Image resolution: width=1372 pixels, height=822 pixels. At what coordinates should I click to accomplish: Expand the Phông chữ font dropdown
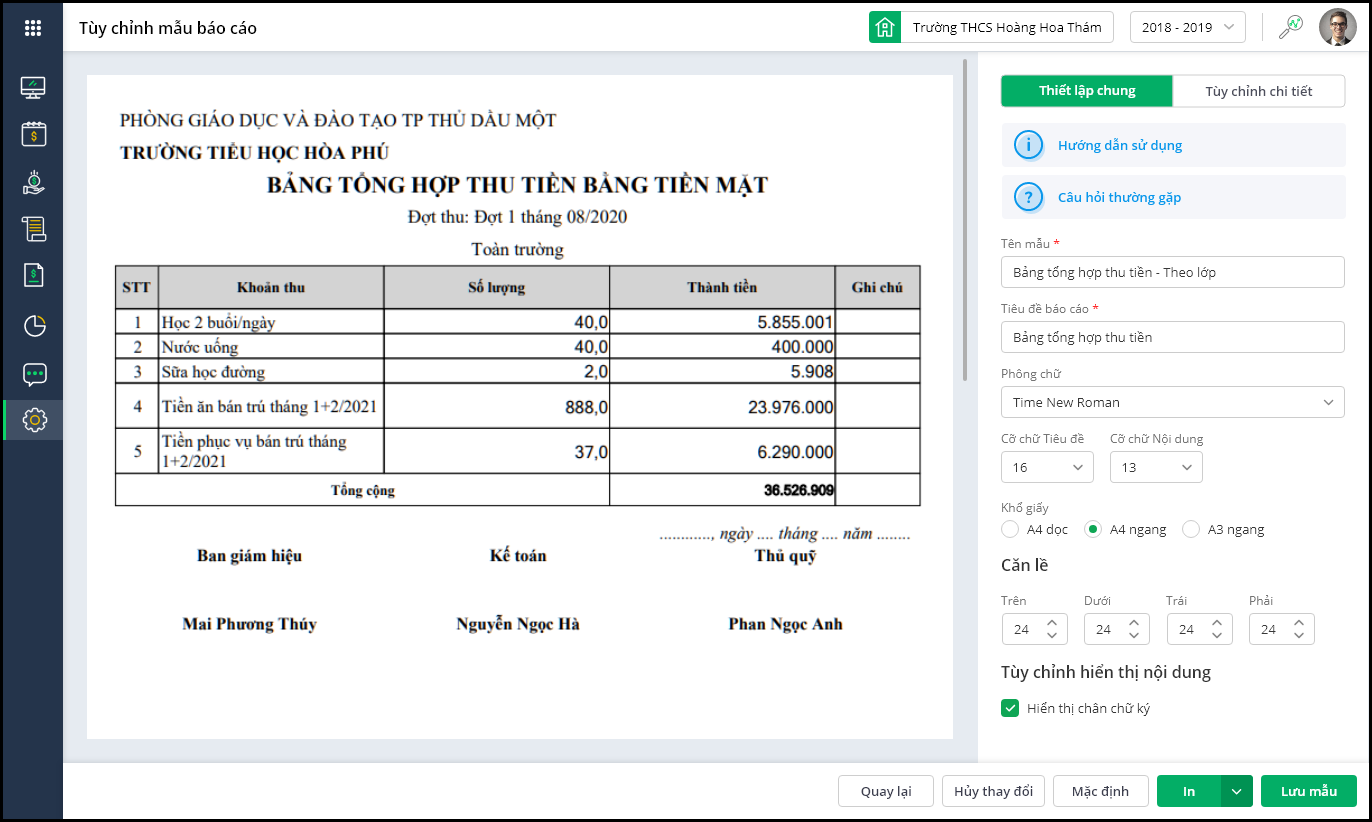1172,402
